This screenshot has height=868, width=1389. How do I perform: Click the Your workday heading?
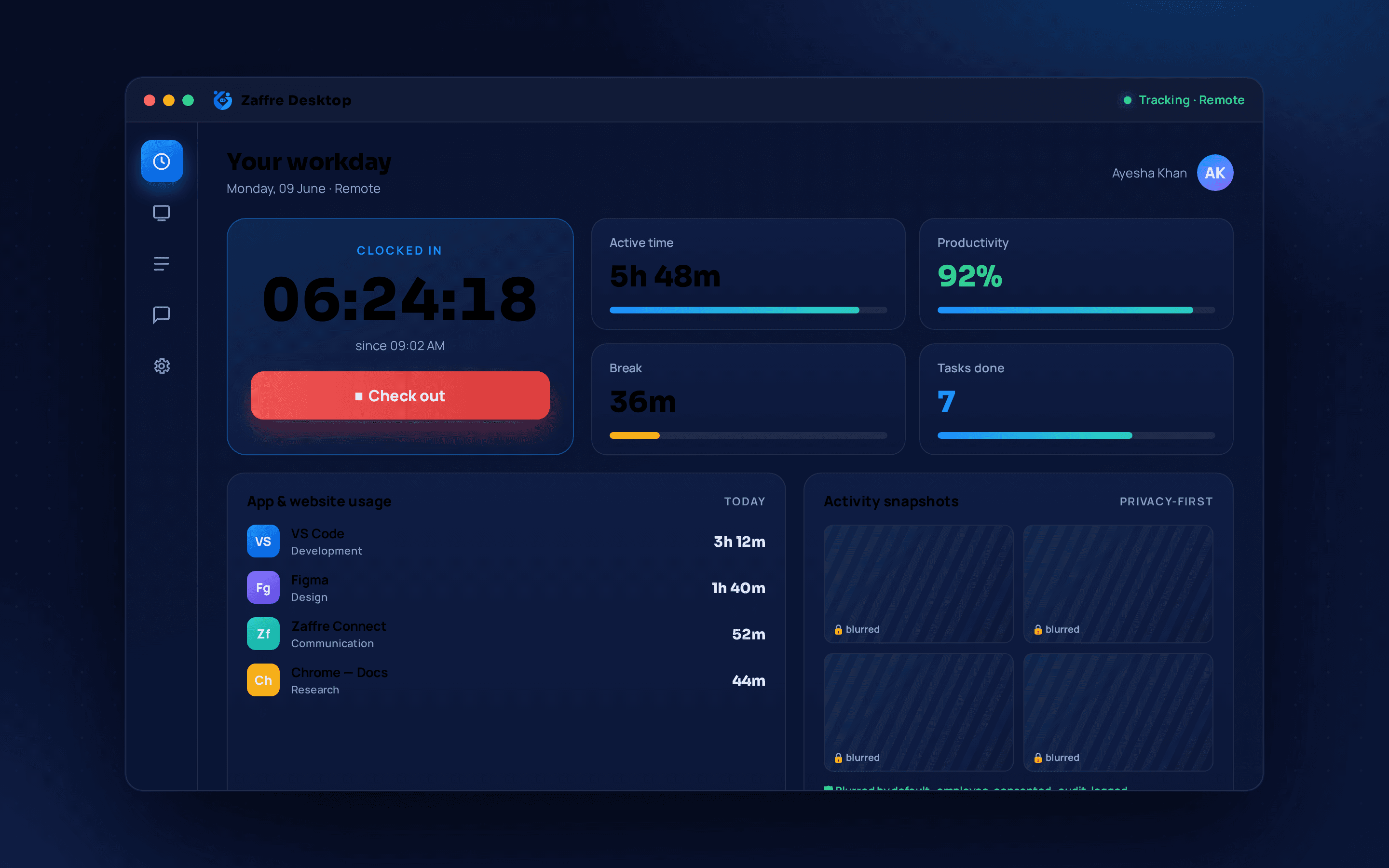click(309, 162)
